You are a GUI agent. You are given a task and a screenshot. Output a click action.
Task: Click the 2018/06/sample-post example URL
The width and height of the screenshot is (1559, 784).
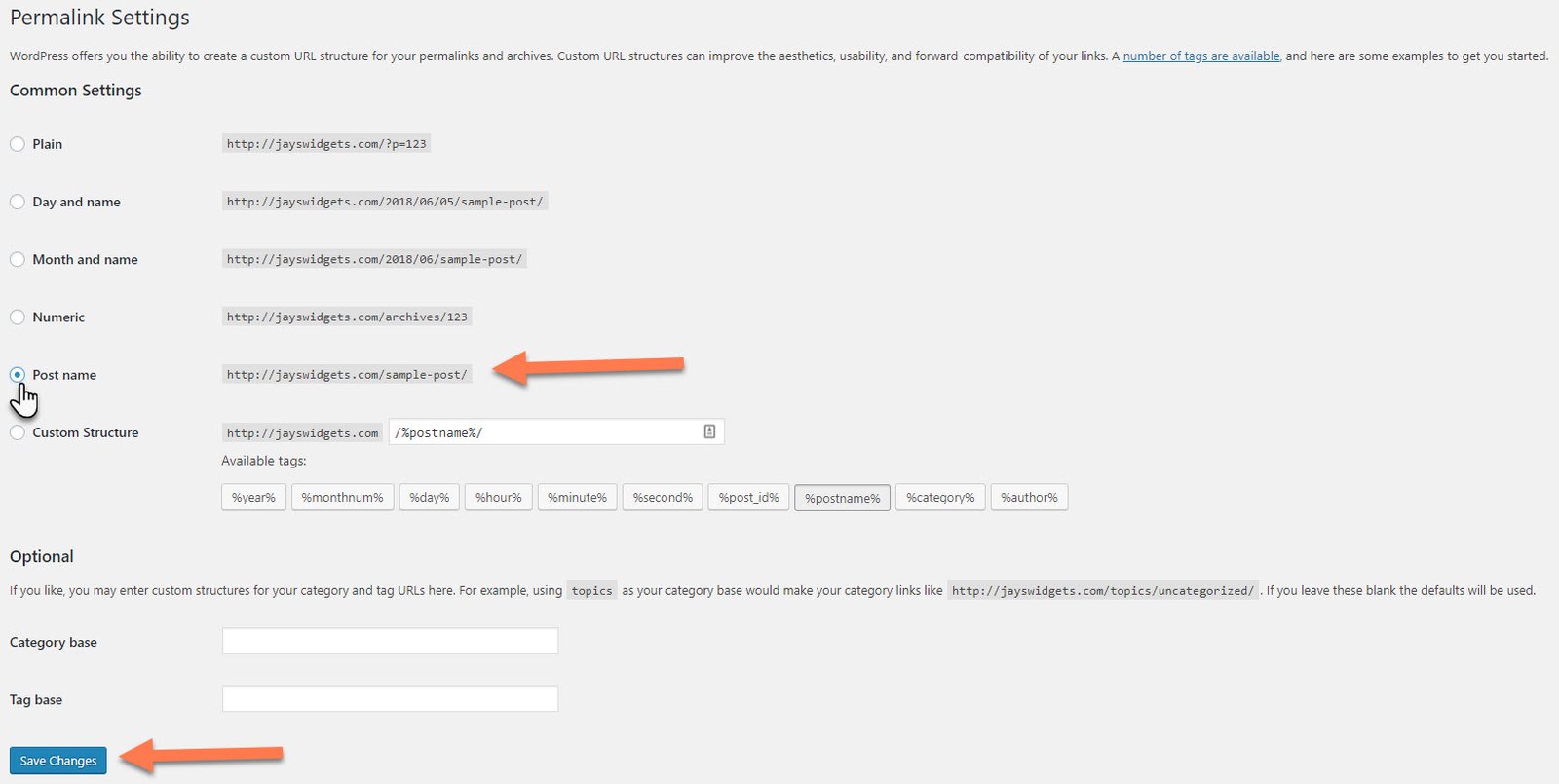[374, 259]
